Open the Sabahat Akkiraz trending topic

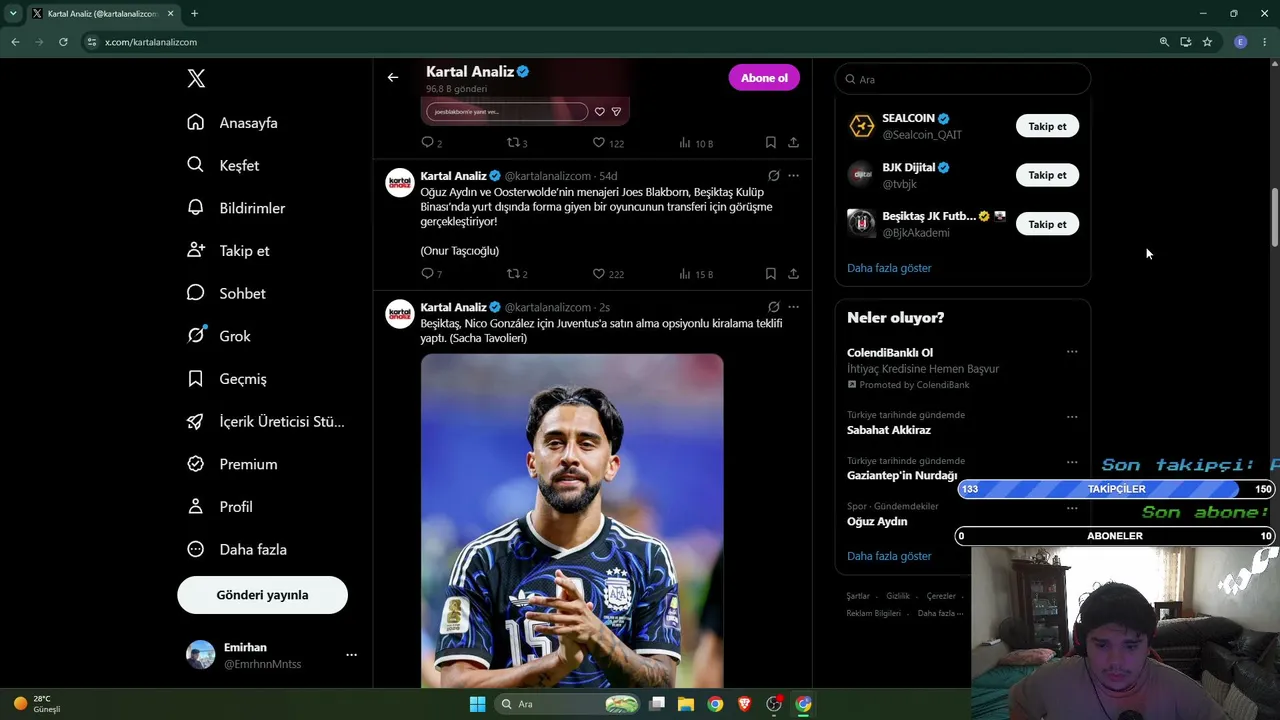click(x=889, y=430)
